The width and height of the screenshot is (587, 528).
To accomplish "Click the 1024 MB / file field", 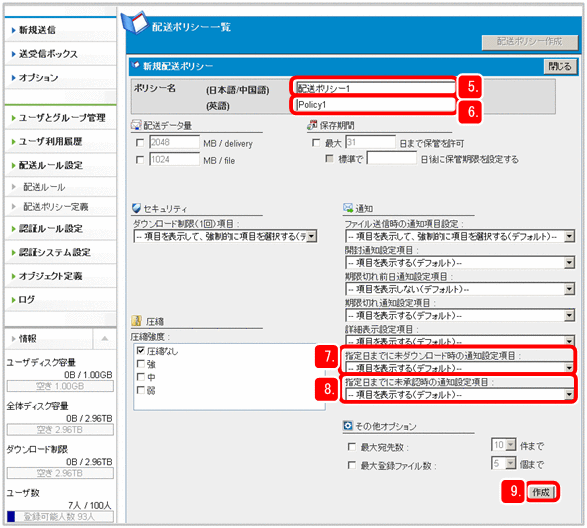I will (174, 160).
